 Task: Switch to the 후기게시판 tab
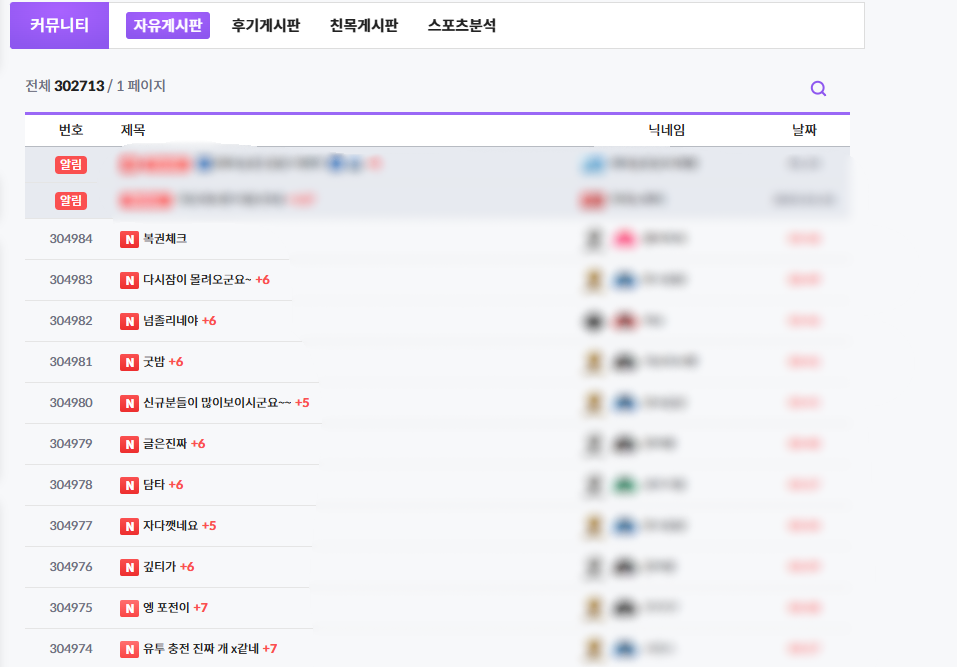pos(265,25)
